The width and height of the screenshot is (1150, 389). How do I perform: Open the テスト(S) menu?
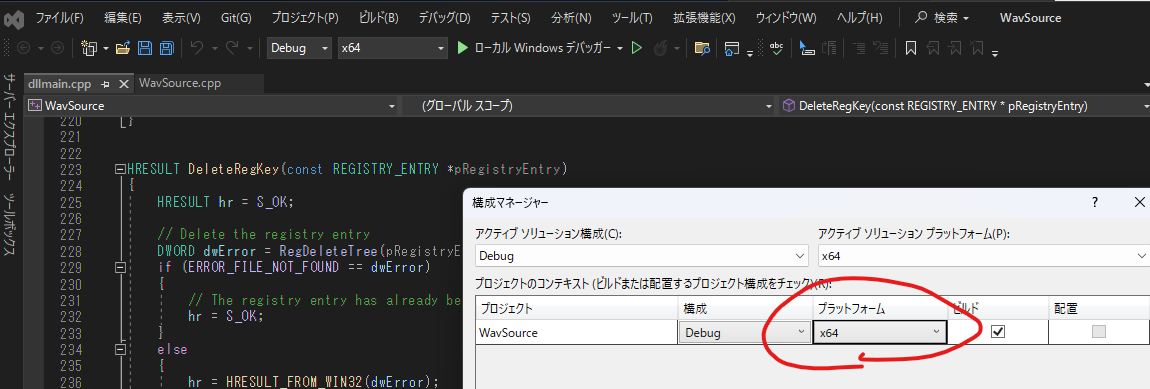coord(510,18)
